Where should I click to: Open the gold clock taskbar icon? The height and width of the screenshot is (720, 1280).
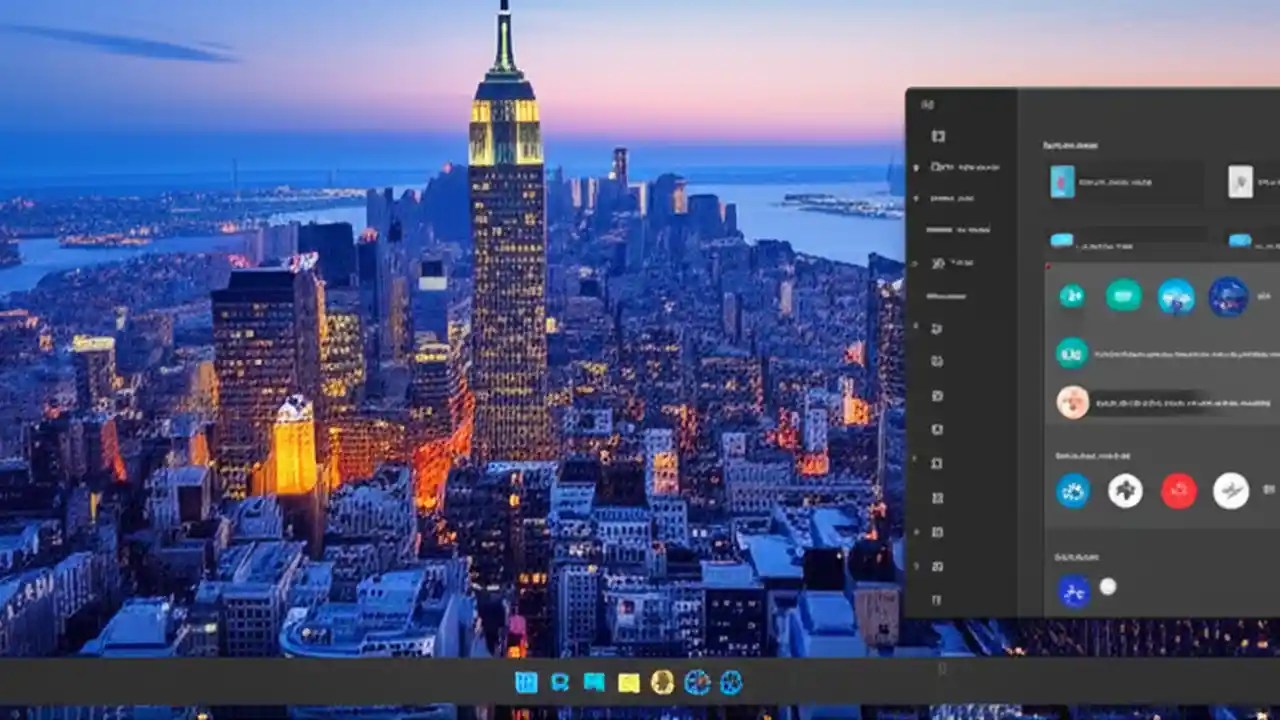[x=662, y=682]
